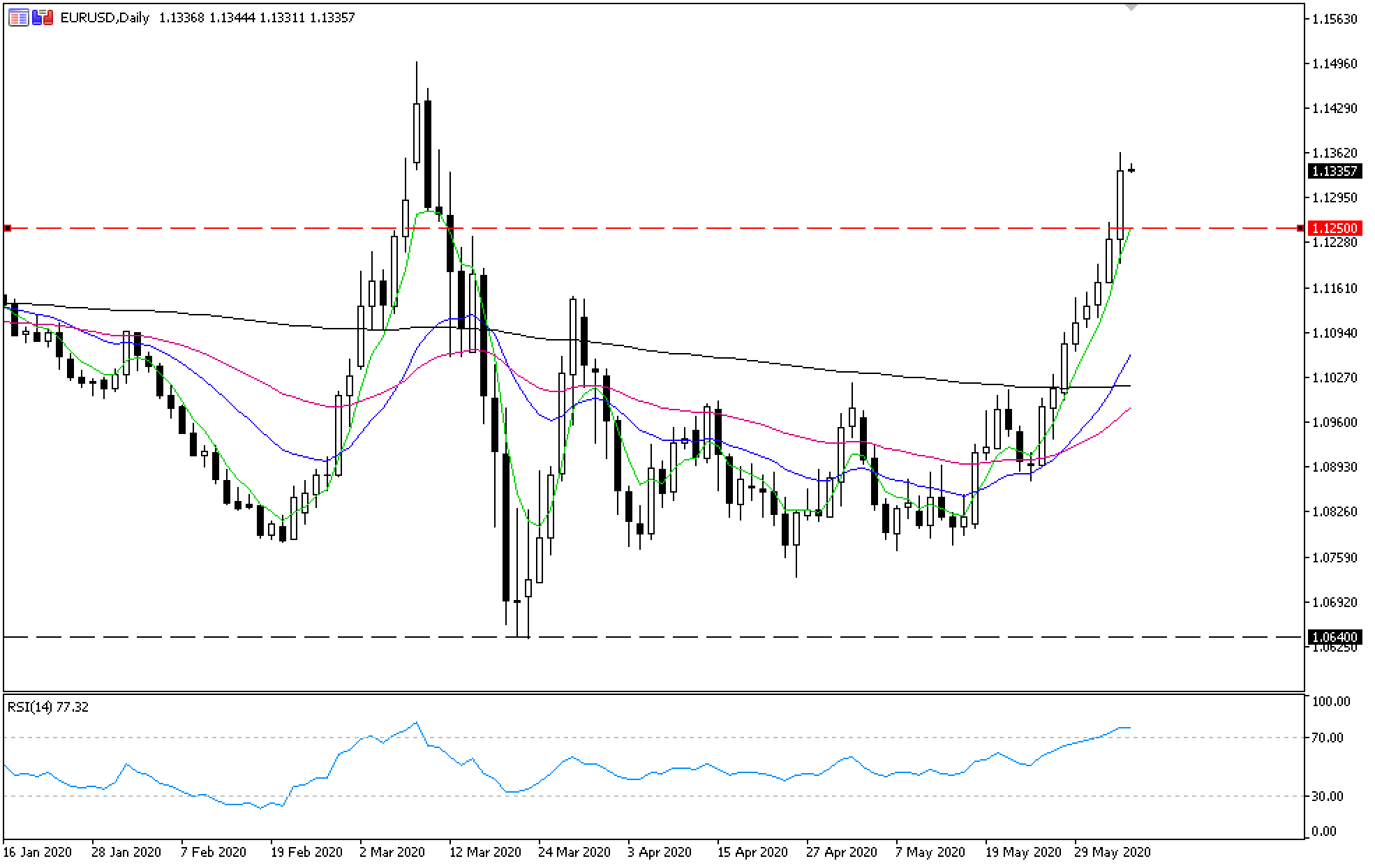
Task: Click the 7 Feb 2020 date label
Action: [214, 852]
